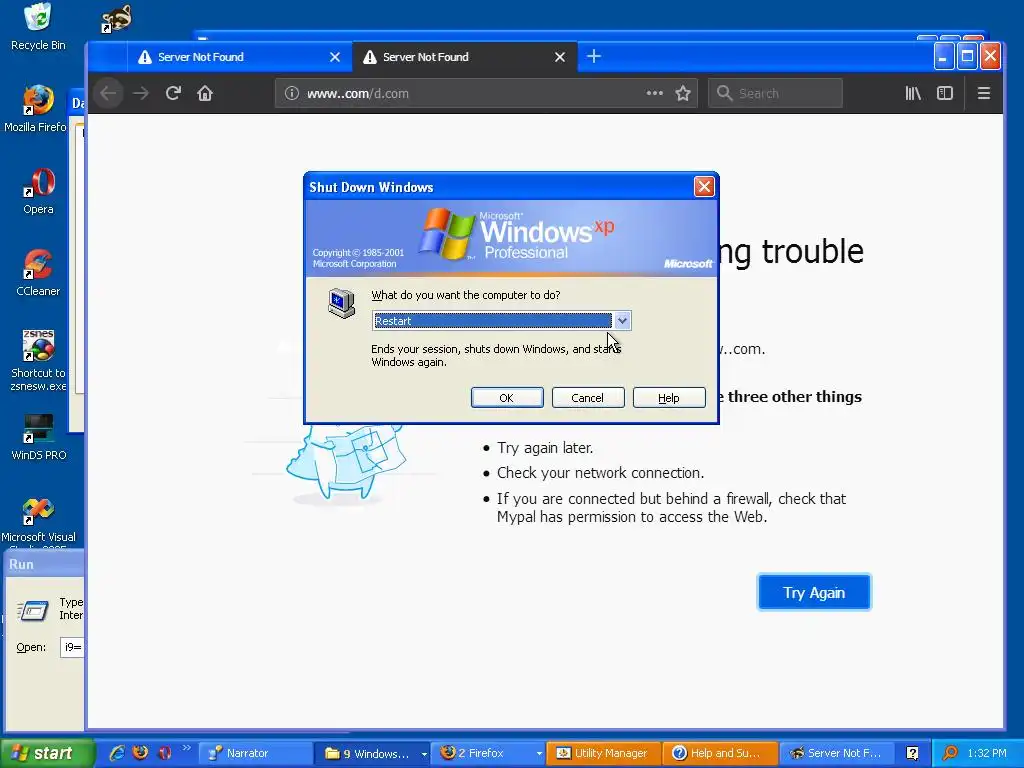Click the question mark taskbar icon
The height and width of the screenshot is (768, 1024).
tap(912, 753)
